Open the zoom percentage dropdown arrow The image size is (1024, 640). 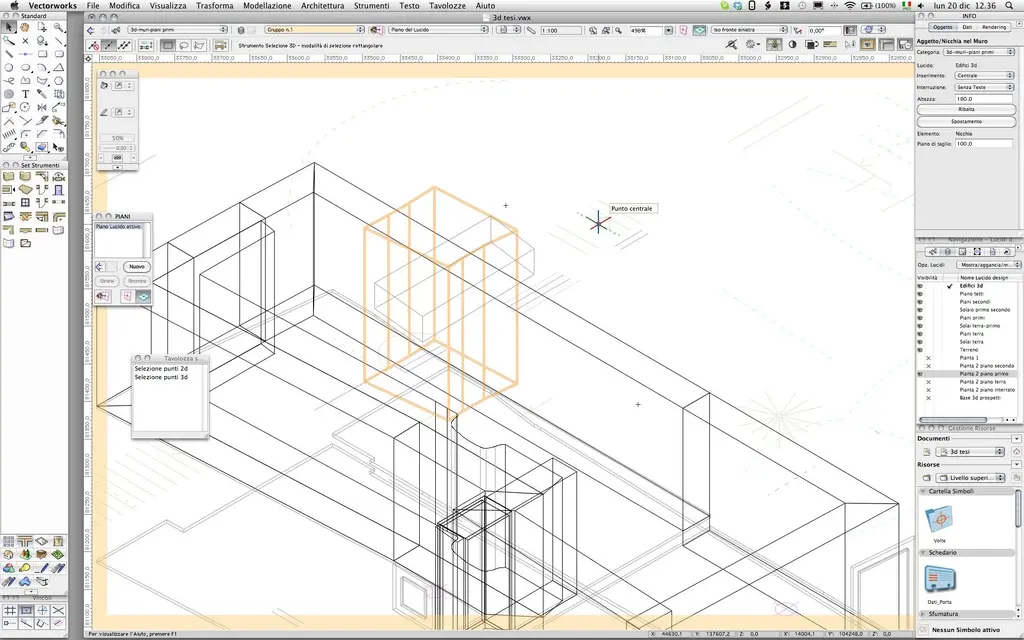[669, 30]
